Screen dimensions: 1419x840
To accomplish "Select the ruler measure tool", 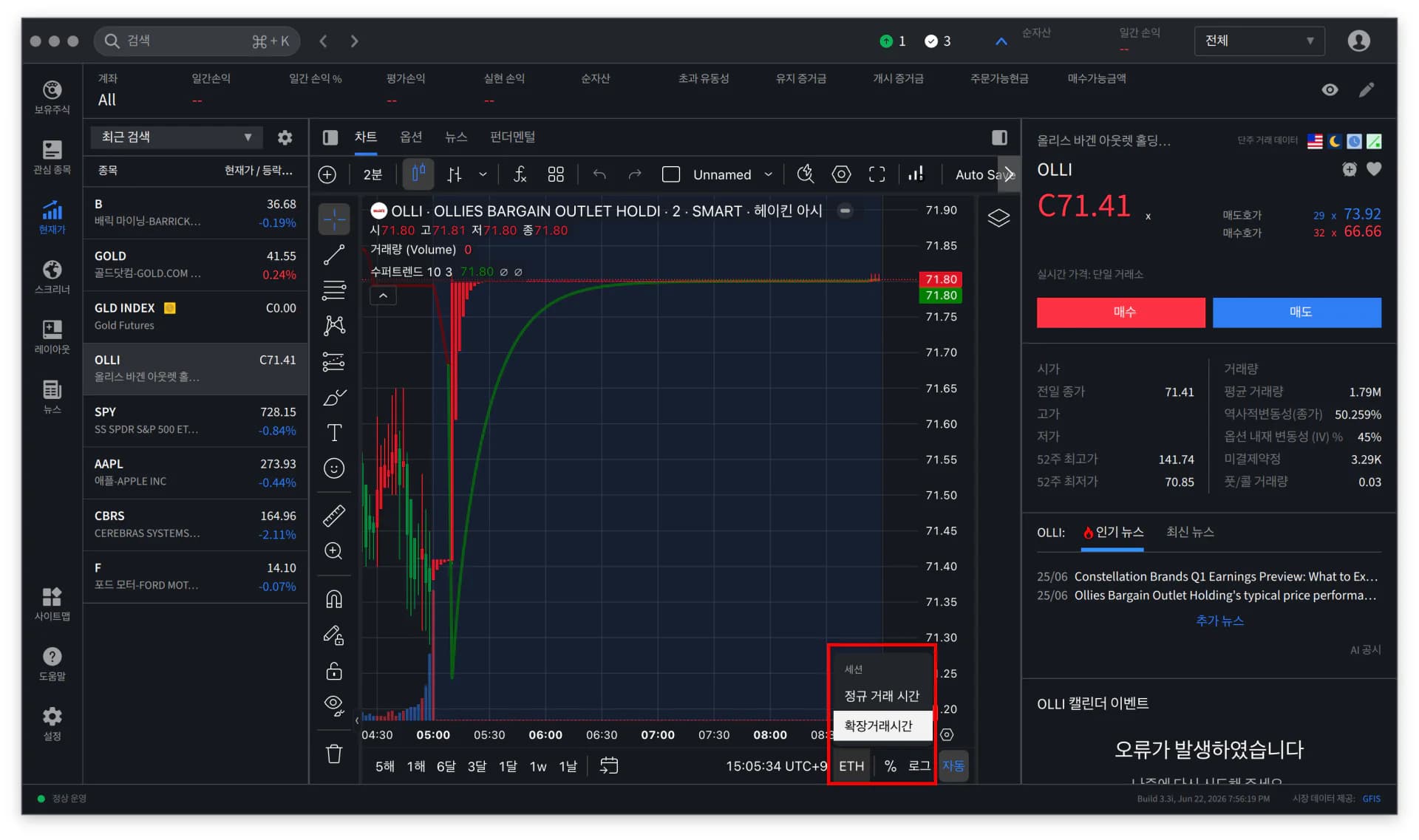I will [334, 515].
